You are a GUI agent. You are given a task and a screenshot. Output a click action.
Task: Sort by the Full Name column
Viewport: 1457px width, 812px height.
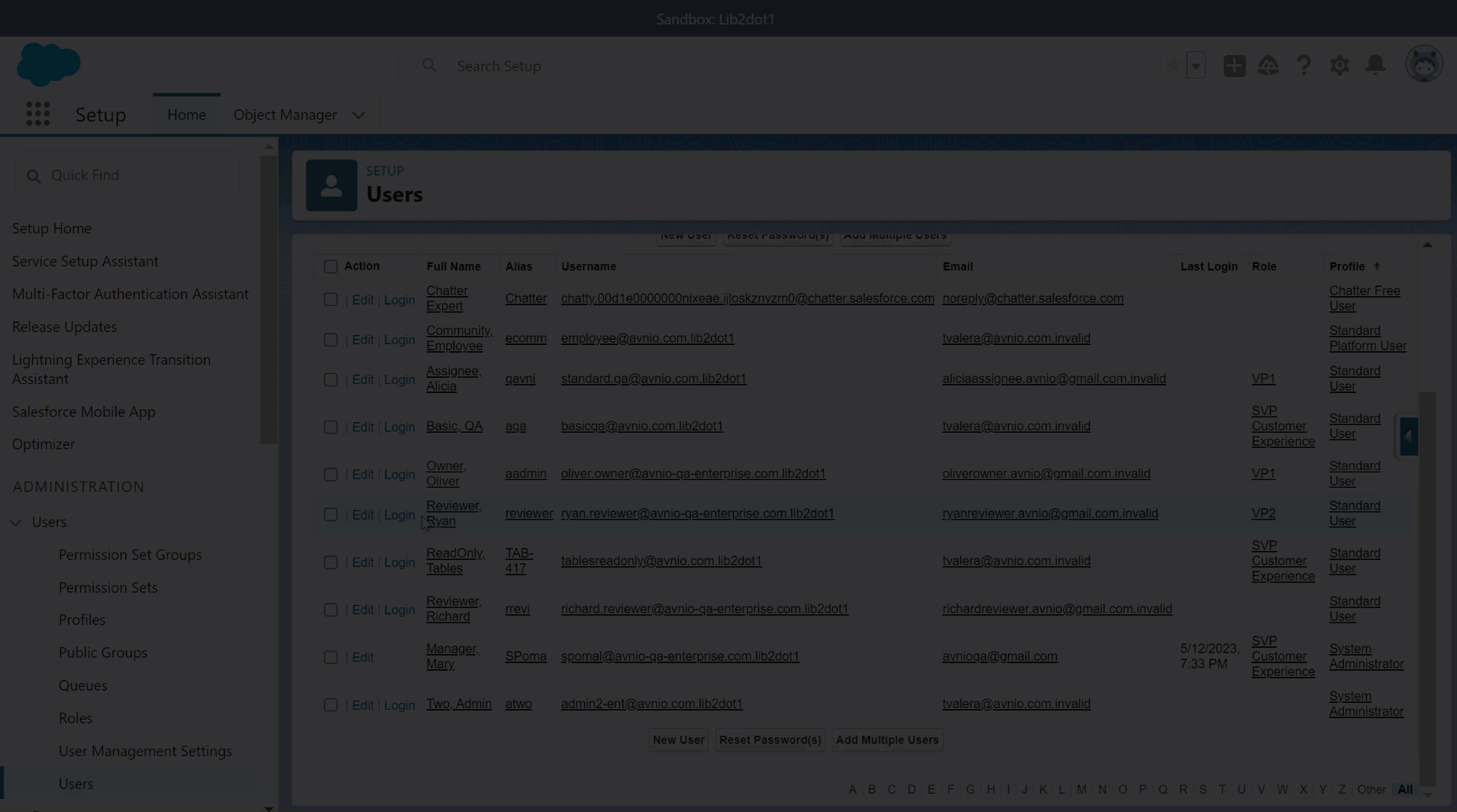454,266
